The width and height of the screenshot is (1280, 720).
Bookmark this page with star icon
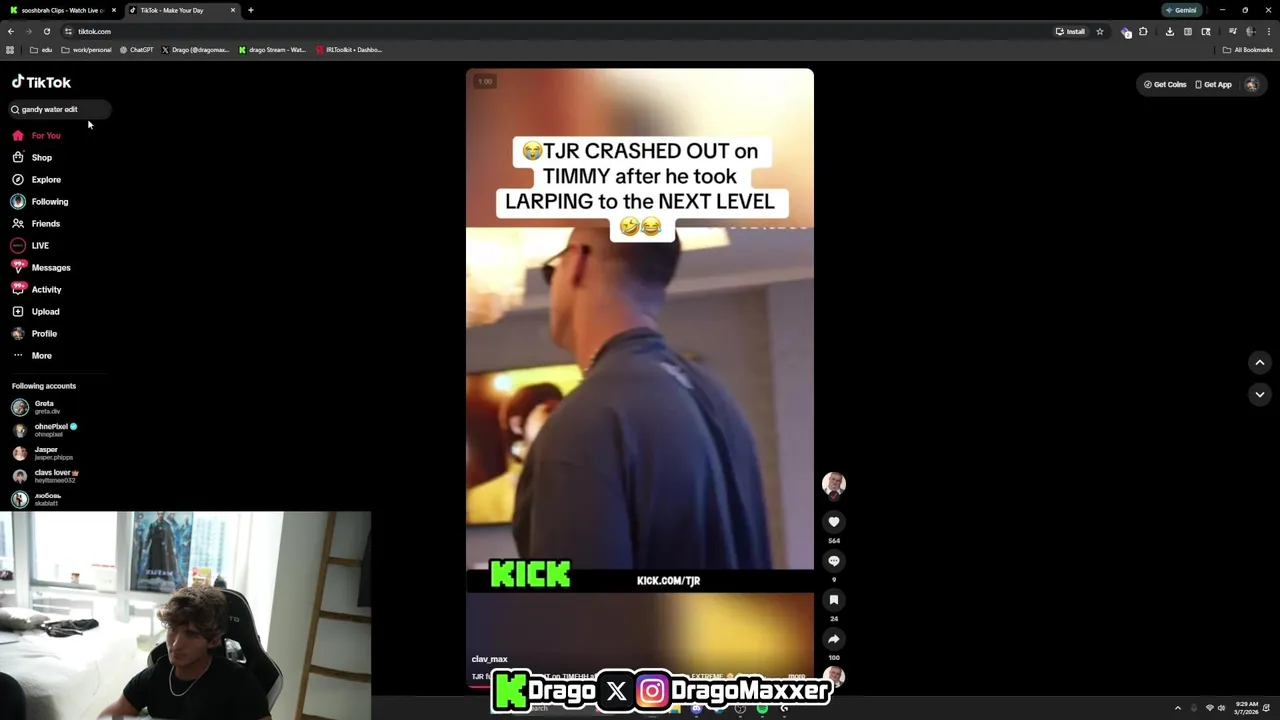coord(1100,31)
